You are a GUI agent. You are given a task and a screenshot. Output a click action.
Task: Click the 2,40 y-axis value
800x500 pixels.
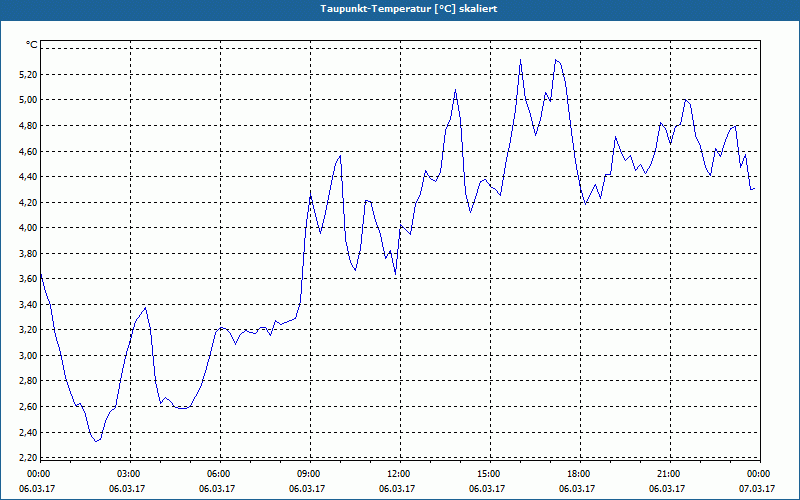tap(29, 433)
